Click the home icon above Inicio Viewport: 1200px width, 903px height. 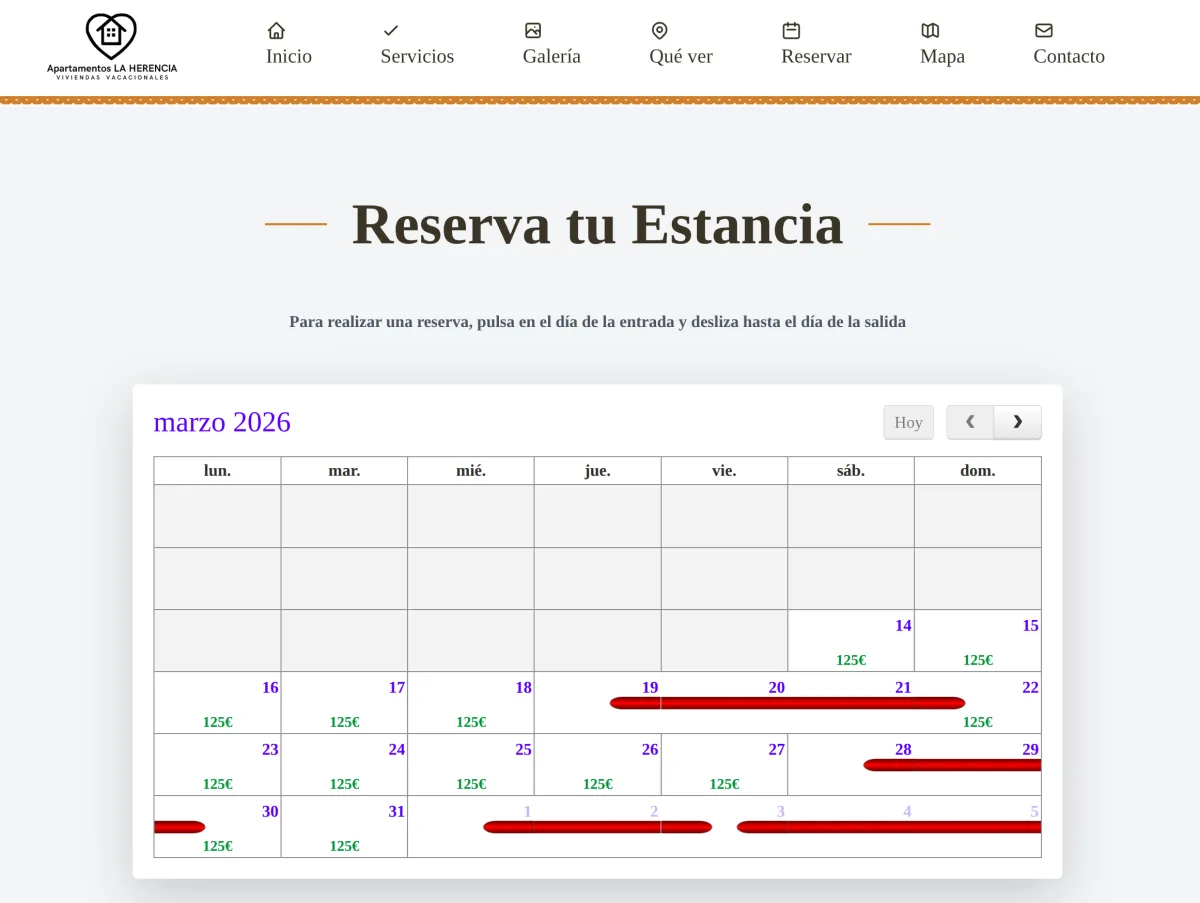coord(275,29)
